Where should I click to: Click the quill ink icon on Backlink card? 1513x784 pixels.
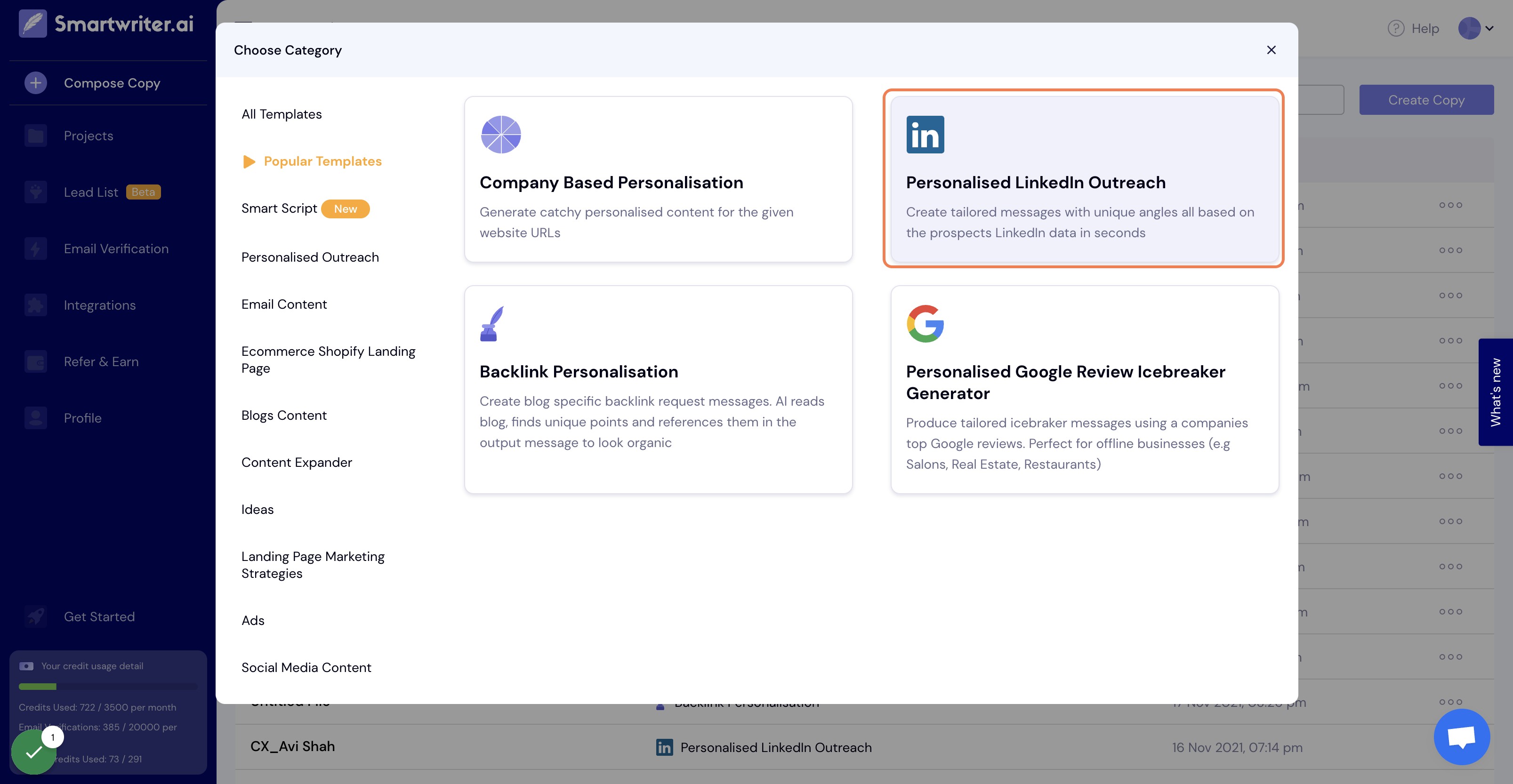pos(491,324)
